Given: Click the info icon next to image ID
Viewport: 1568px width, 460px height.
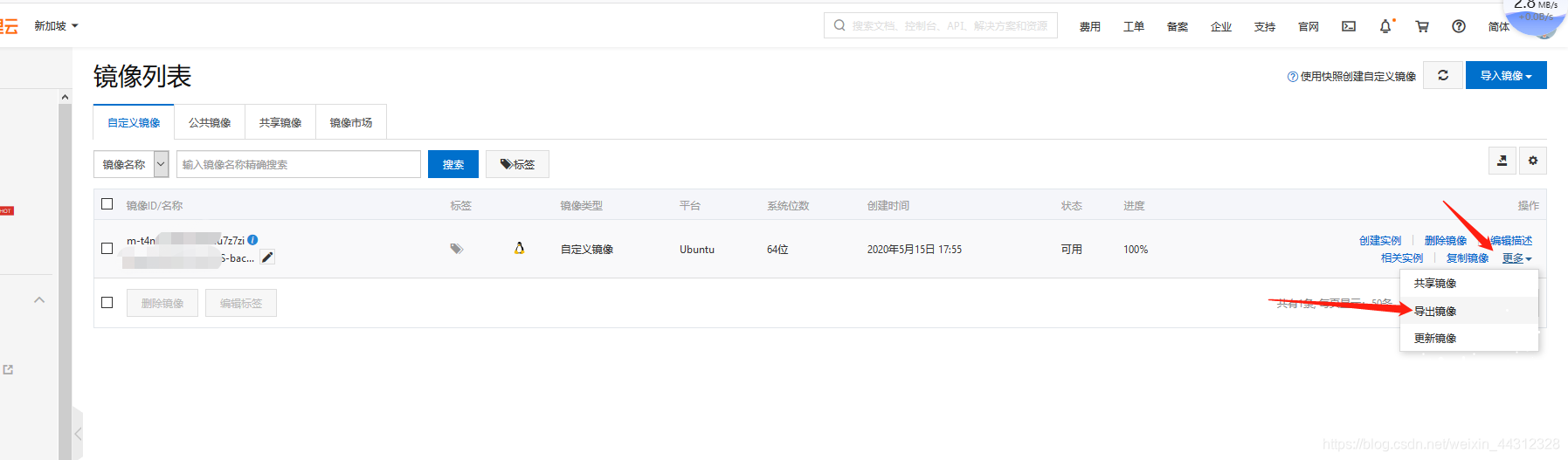Looking at the screenshot, I should coord(252,240).
